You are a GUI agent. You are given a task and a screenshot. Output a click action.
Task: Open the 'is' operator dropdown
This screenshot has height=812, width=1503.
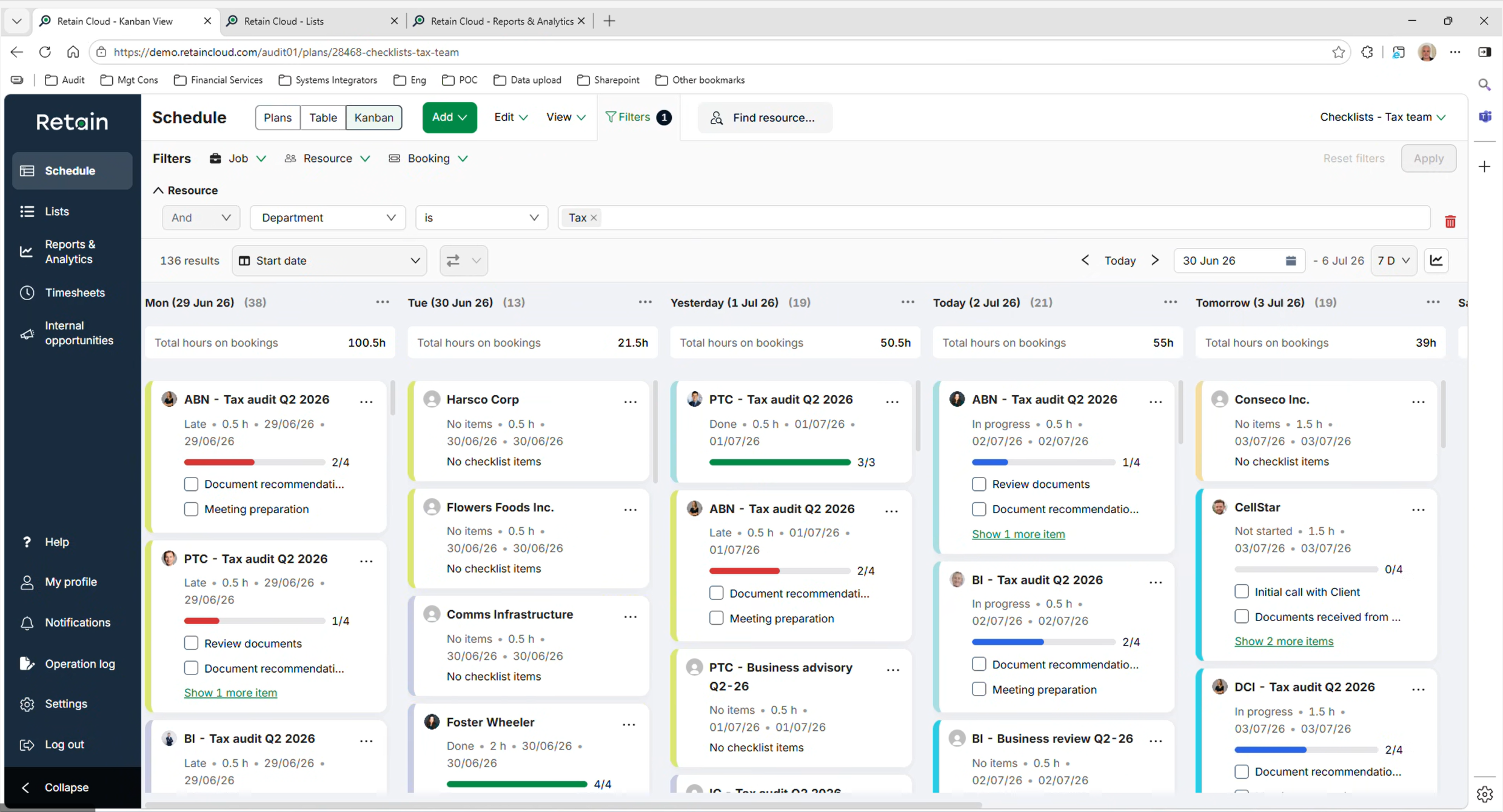[x=481, y=218]
